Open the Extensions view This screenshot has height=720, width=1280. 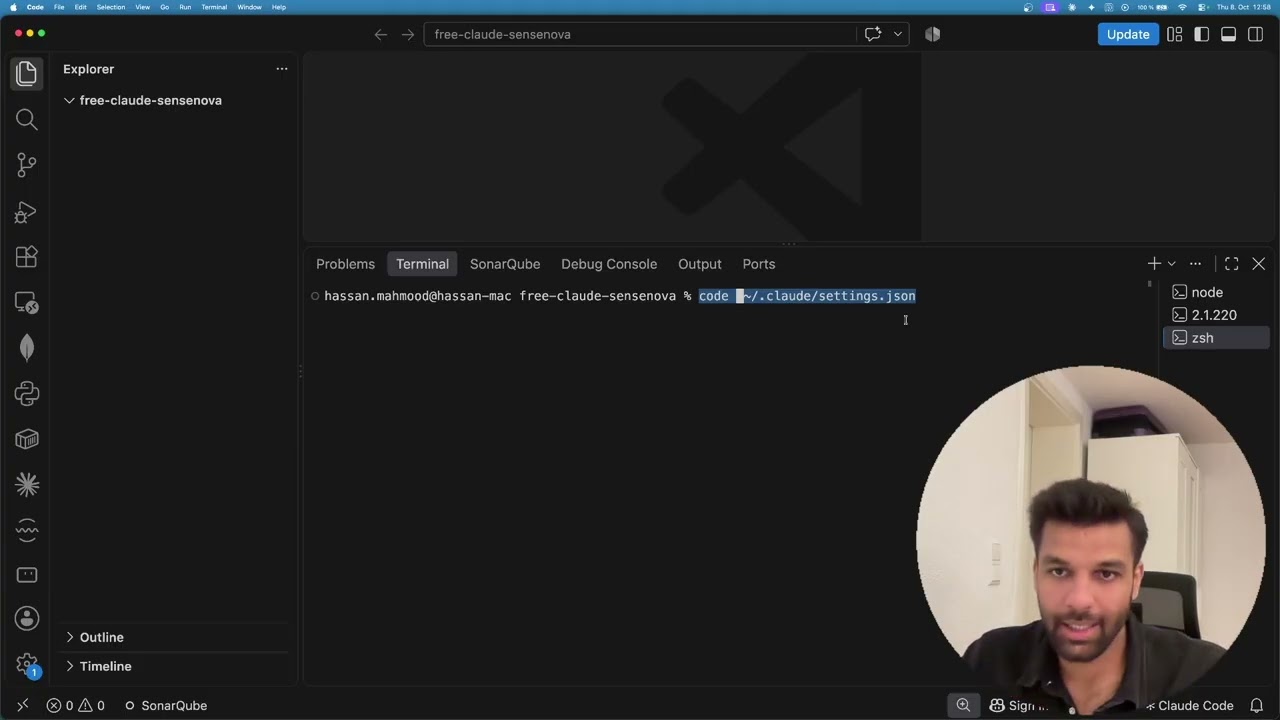(x=27, y=257)
